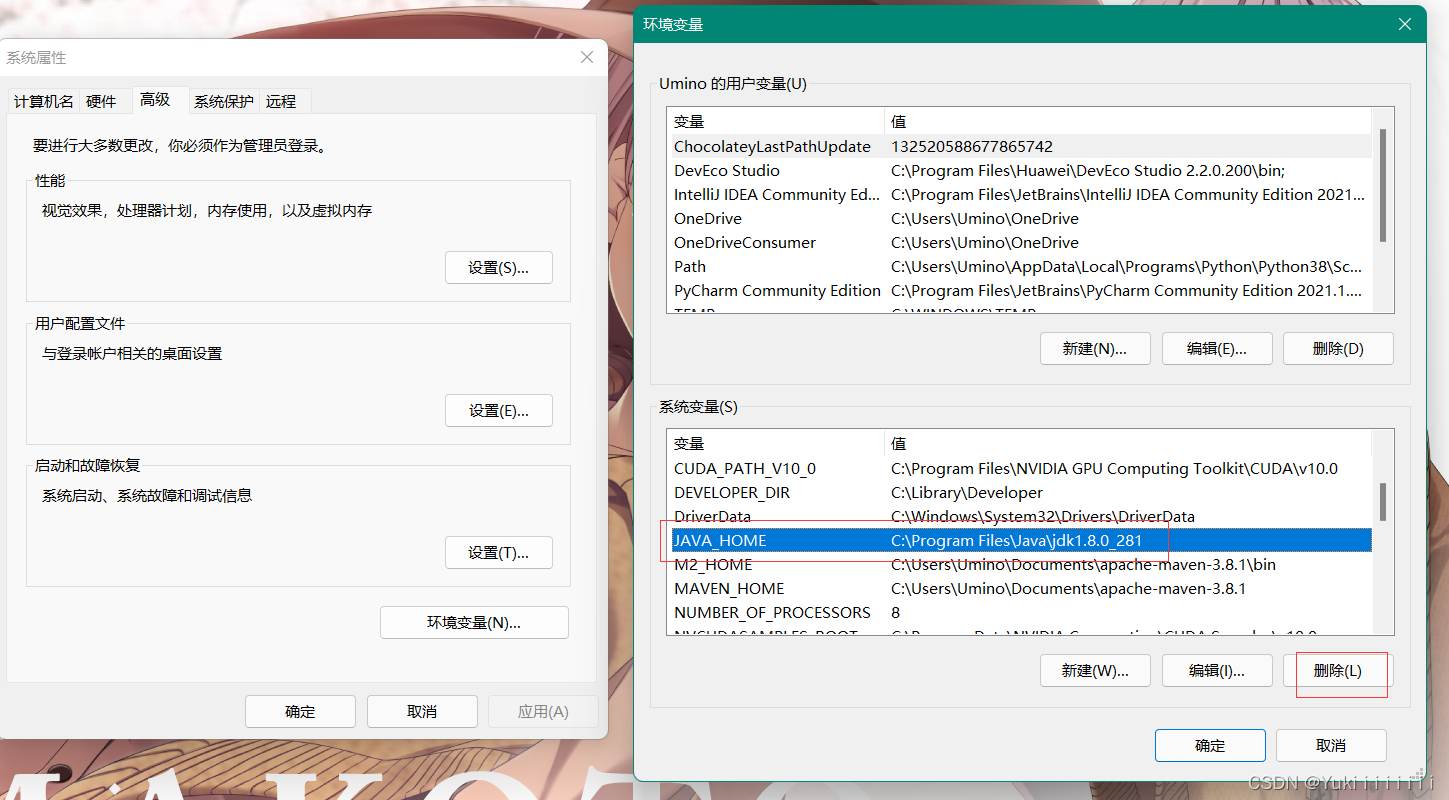The width and height of the screenshot is (1449, 800).
Task: Select the ChocolateyLastPathUpdate user variable
Action: [1019, 146]
